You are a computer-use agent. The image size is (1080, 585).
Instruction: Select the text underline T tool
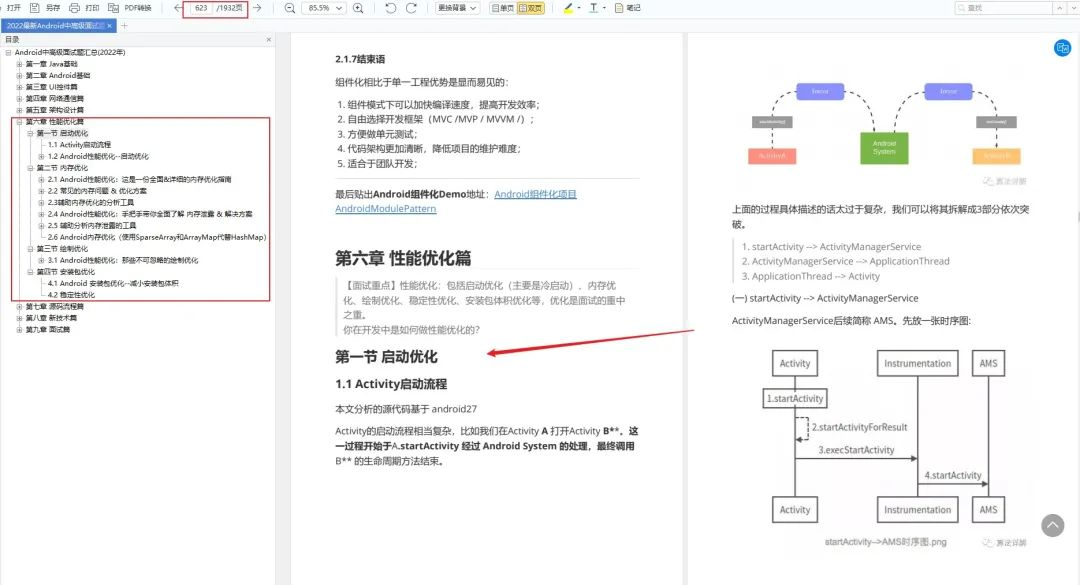coord(593,8)
